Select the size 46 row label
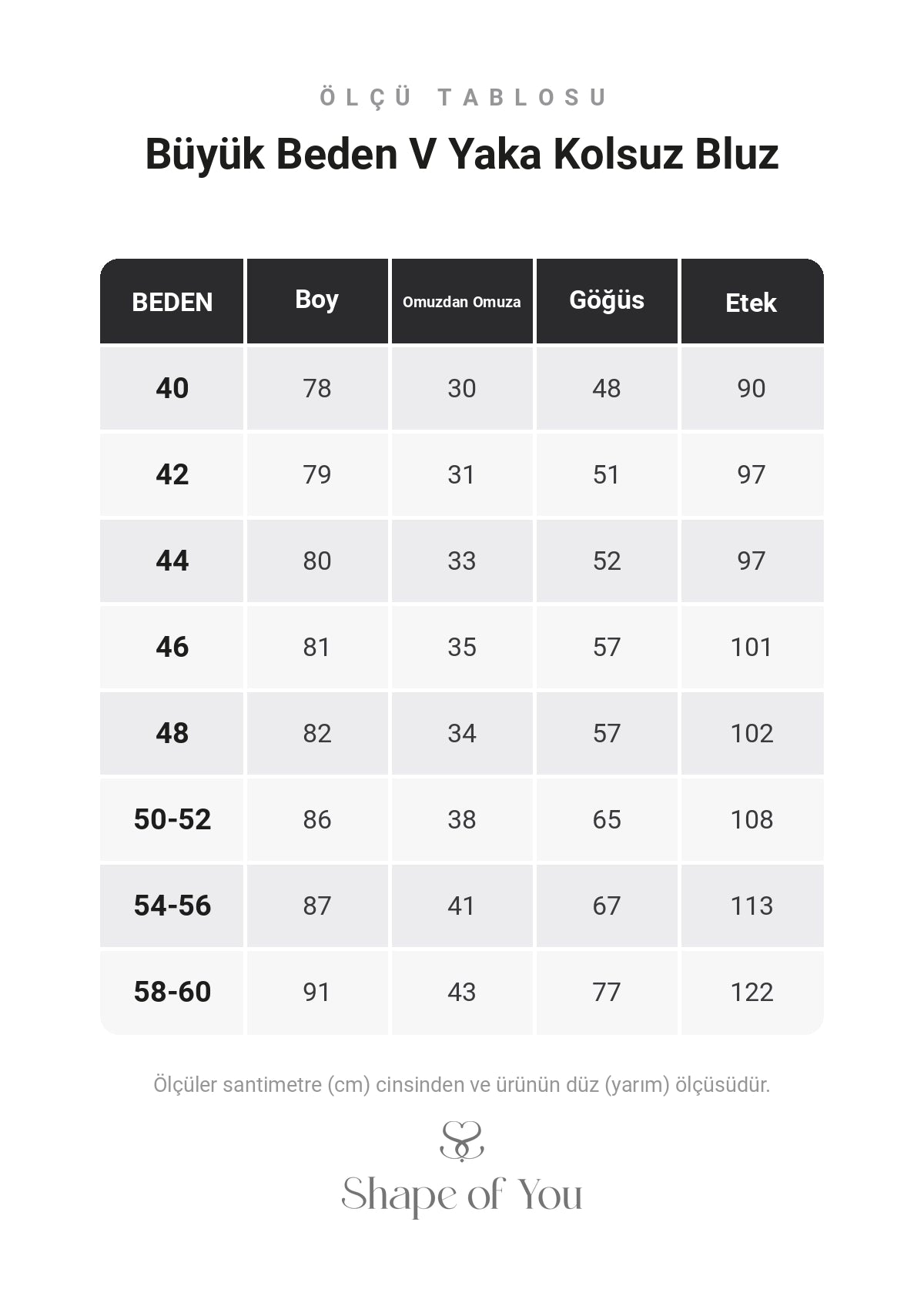Image resolution: width=924 pixels, height=1289 pixels. pos(172,647)
